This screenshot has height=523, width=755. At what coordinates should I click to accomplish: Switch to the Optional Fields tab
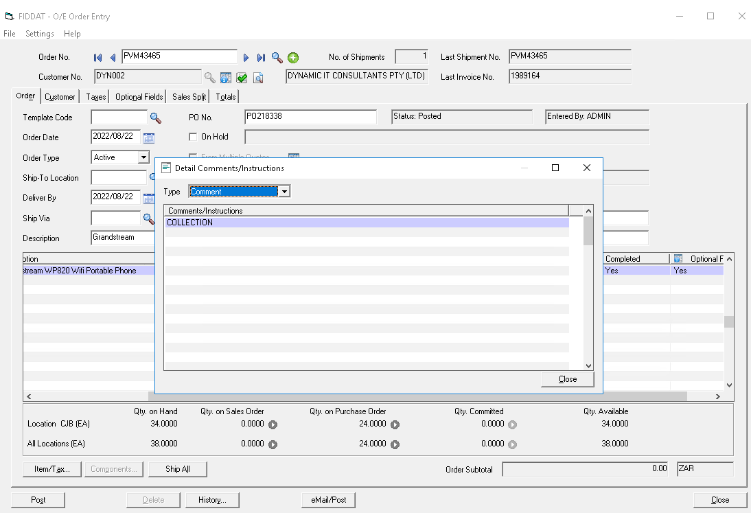138,97
